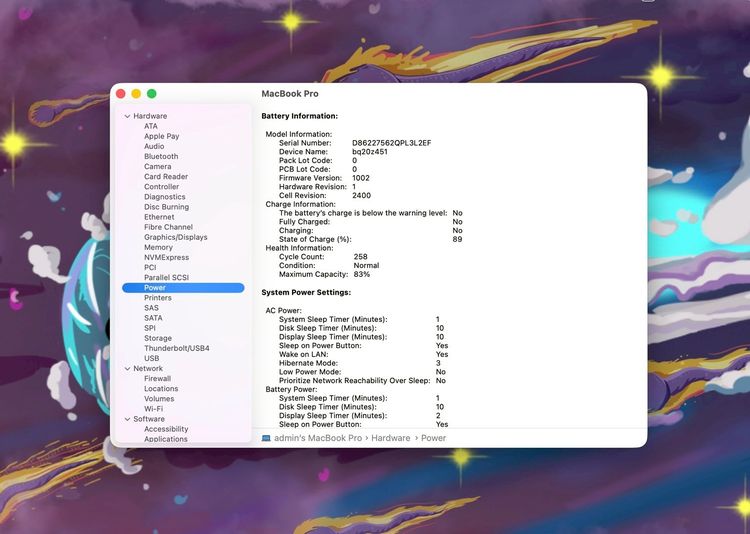The image size is (750, 534).
Task: Show the Storage information
Action: [158, 338]
